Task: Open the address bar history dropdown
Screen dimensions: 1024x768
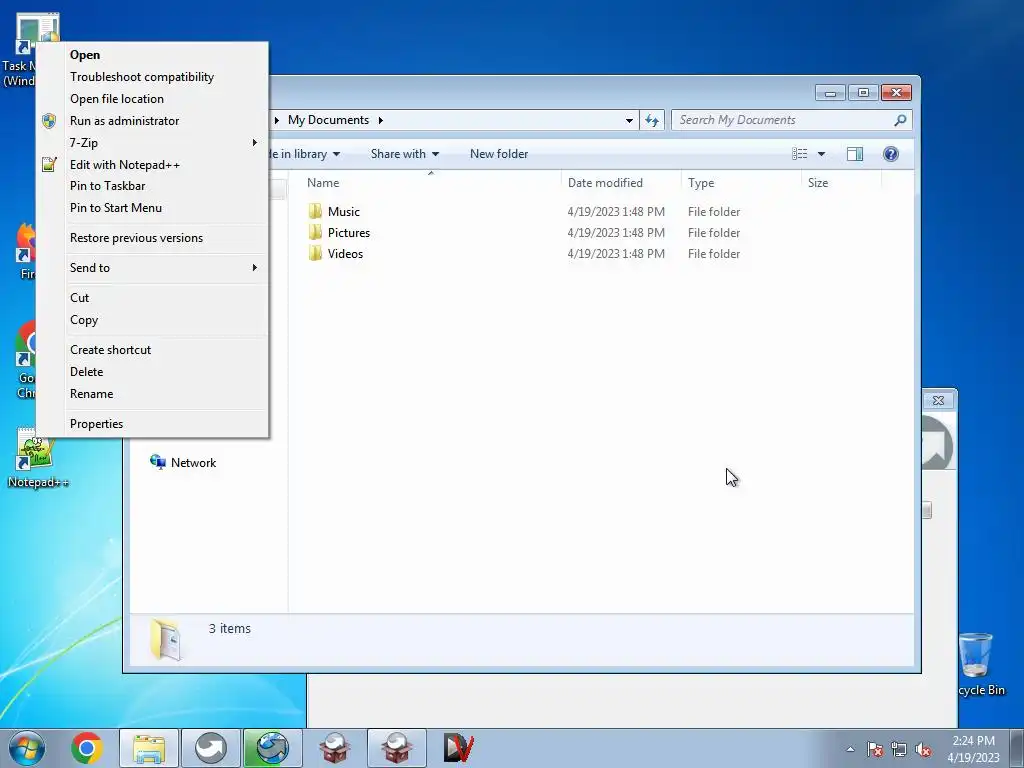Action: 629,120
